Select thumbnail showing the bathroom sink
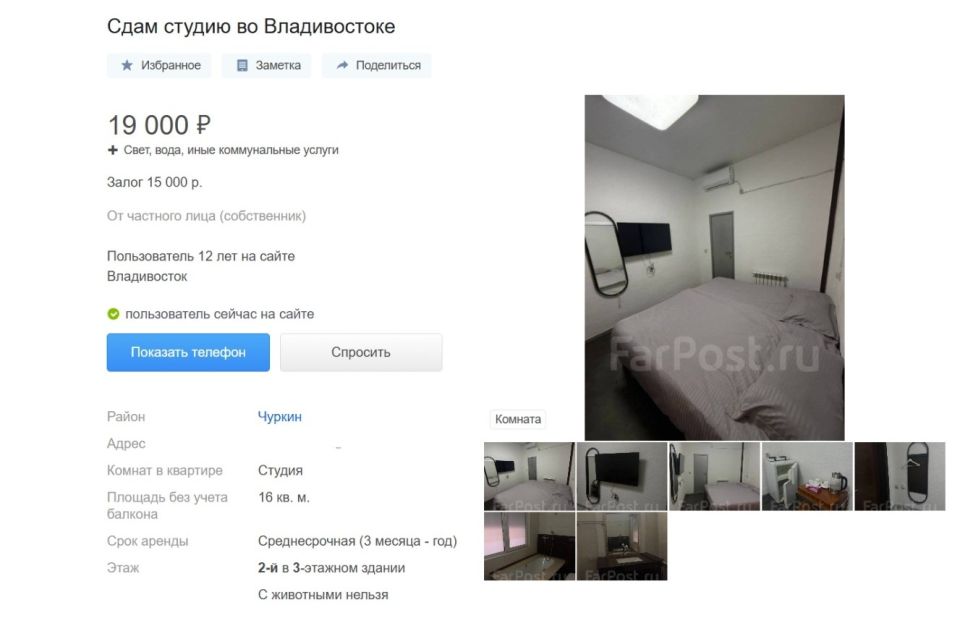This screenshot has width=960, height=618. point(622,546)
